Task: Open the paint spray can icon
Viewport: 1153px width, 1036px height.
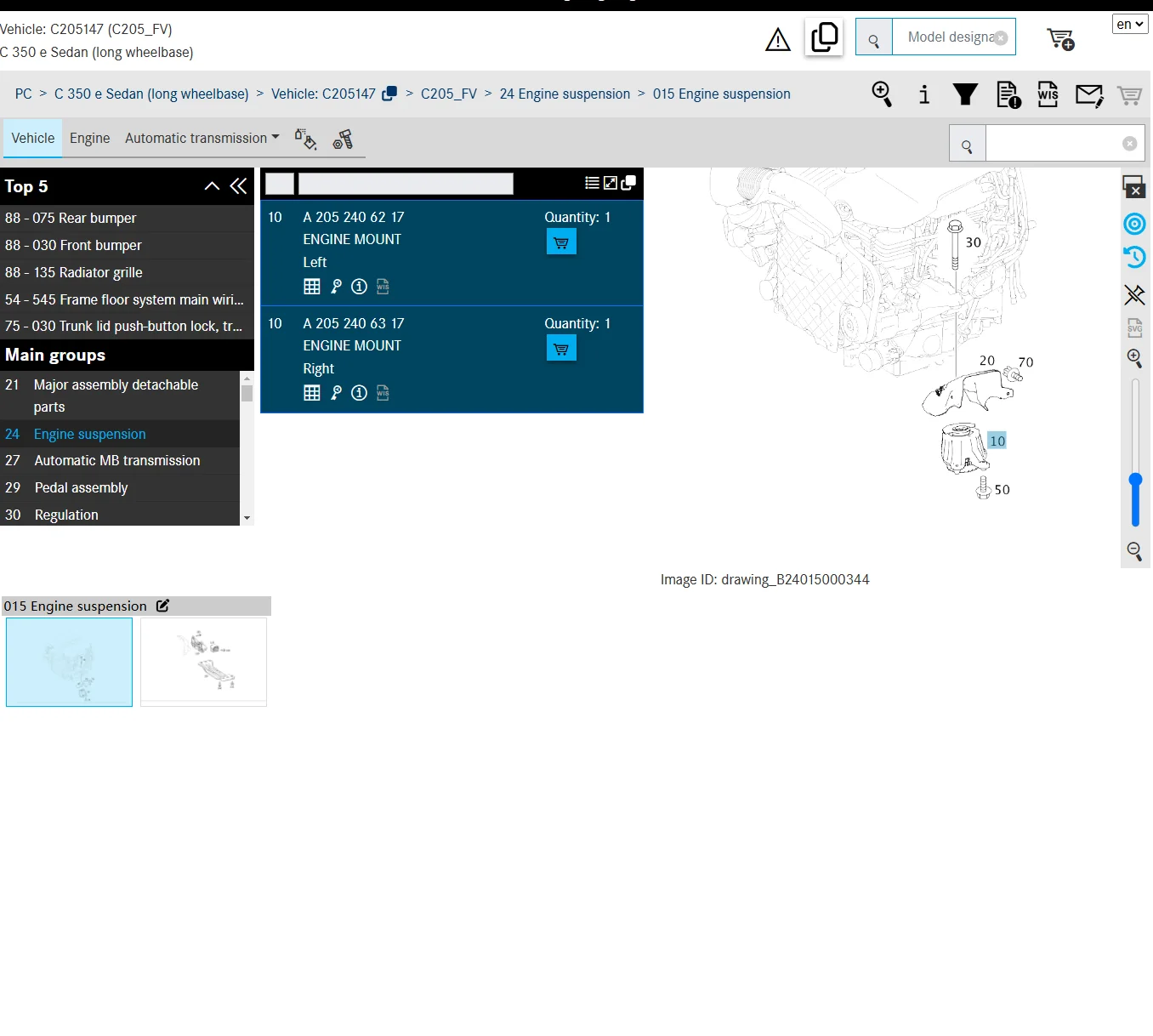Action: [x=305, y=139]
